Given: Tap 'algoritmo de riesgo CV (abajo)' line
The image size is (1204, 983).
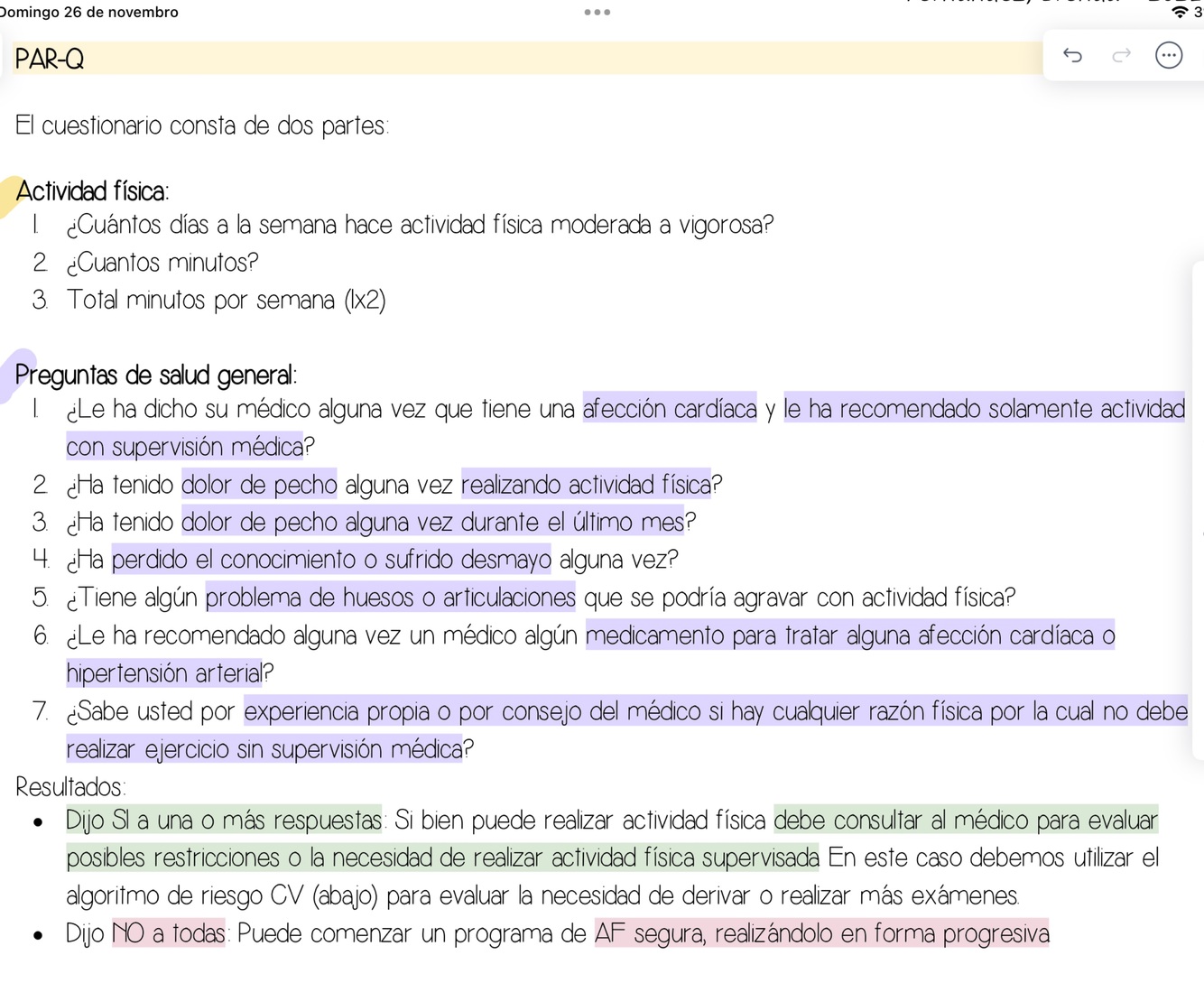Looking at the screenshot, I should 543,896.
